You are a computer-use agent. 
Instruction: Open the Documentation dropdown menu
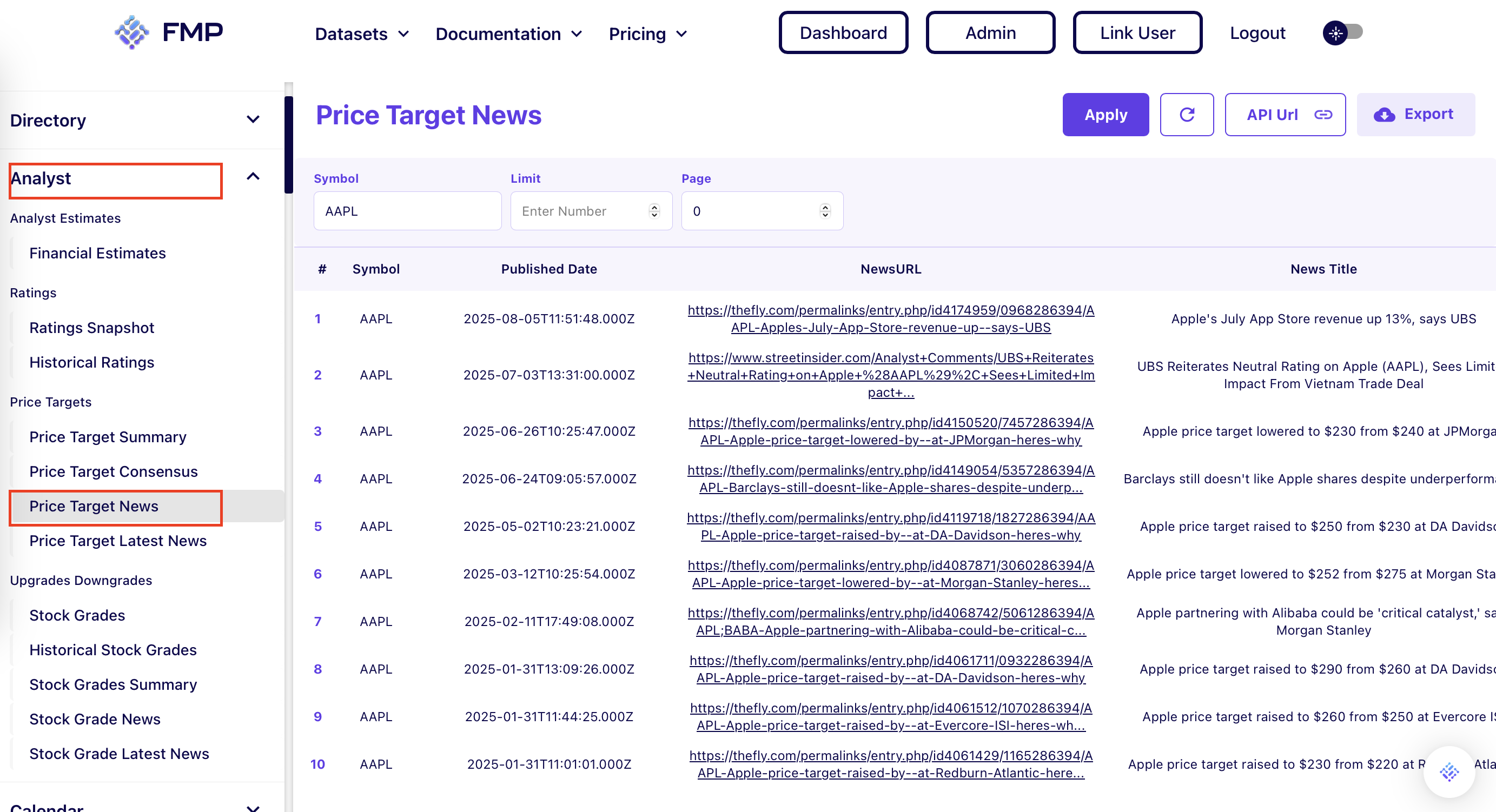(509, 34)
